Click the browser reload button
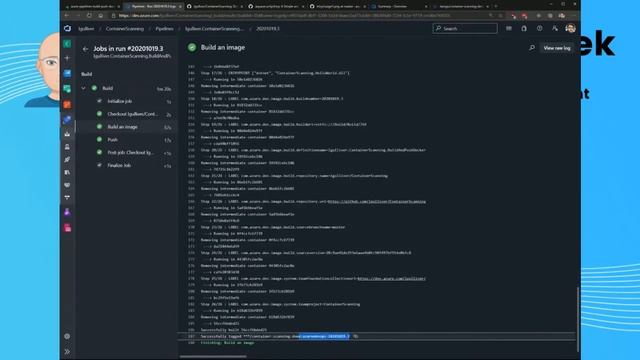This screenshot has width=640, height=360. click(89, 16)
